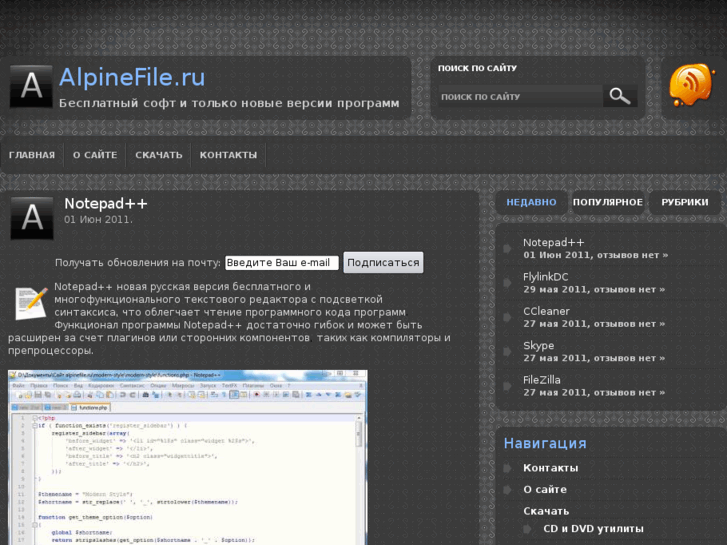Open the СКАЧАТЬ menu item
727x545 pixels.
159,155
